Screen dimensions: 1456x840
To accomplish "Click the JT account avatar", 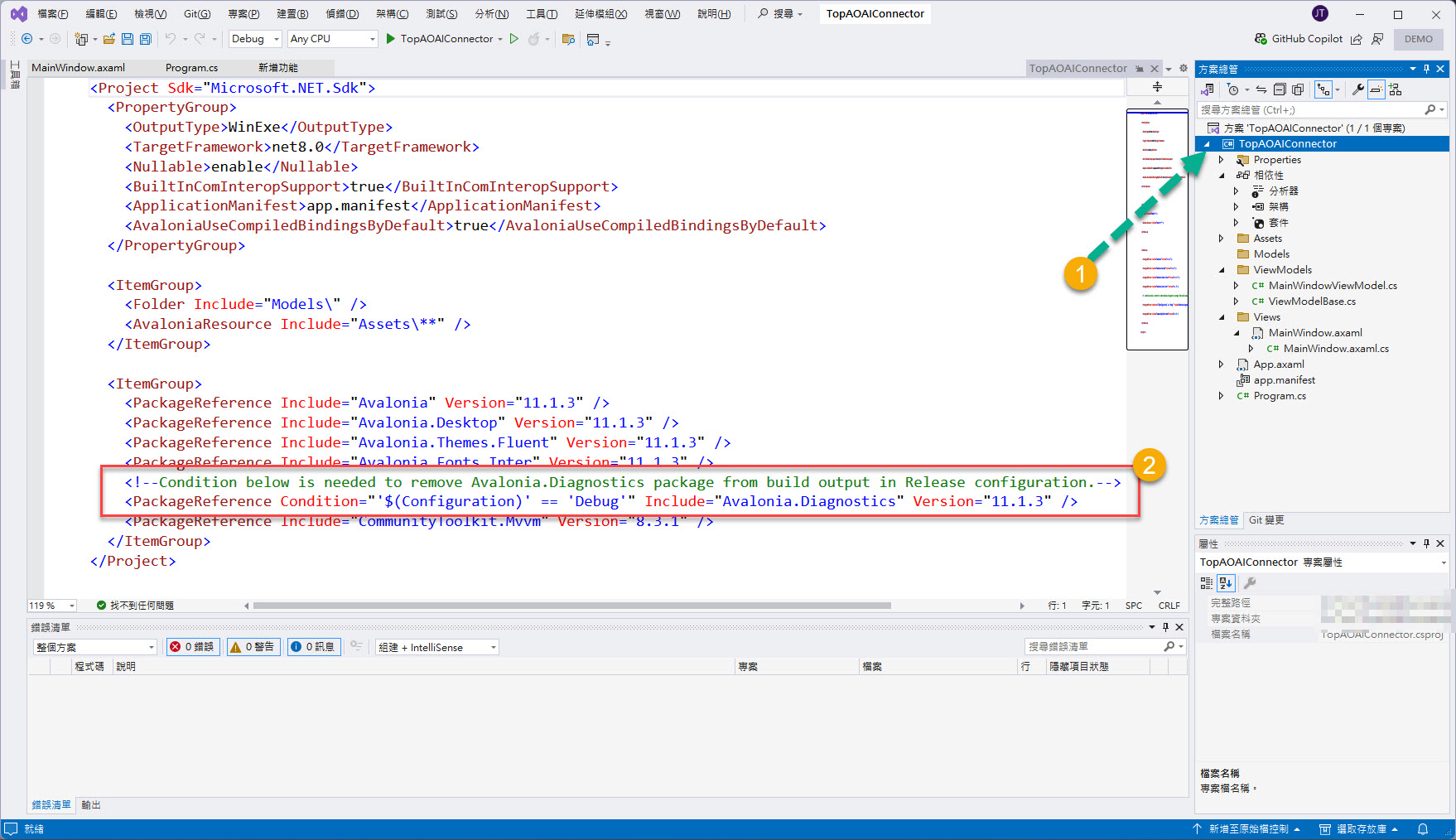I will pos(1320,13).
